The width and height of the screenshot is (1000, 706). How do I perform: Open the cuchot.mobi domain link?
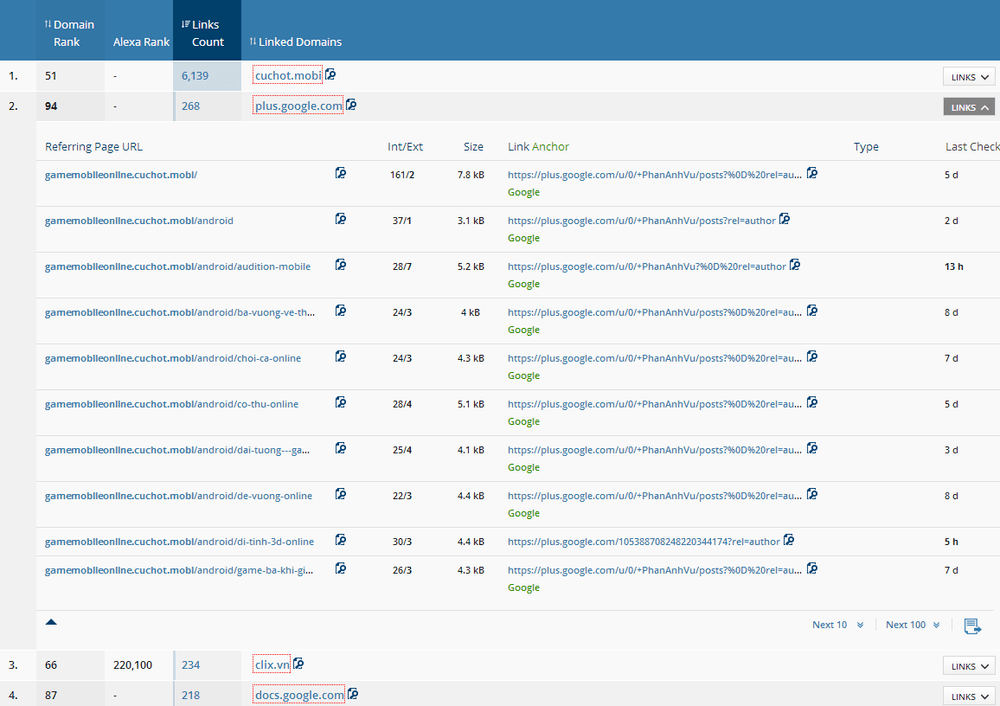pyautogui.click(x=288, y=76)
